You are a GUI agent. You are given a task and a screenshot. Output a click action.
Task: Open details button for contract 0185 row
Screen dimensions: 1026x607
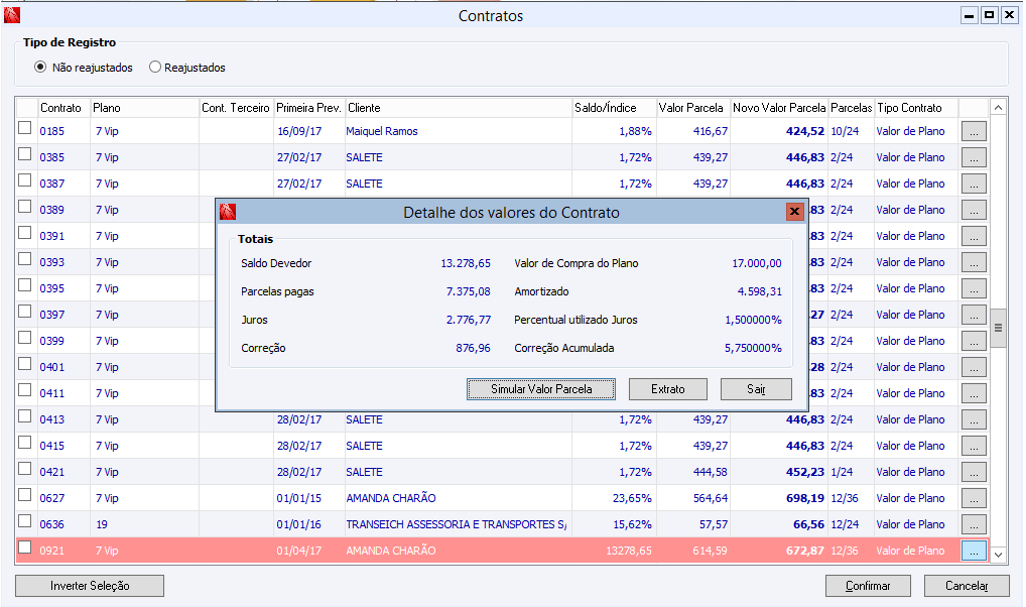tap(973, 131)
